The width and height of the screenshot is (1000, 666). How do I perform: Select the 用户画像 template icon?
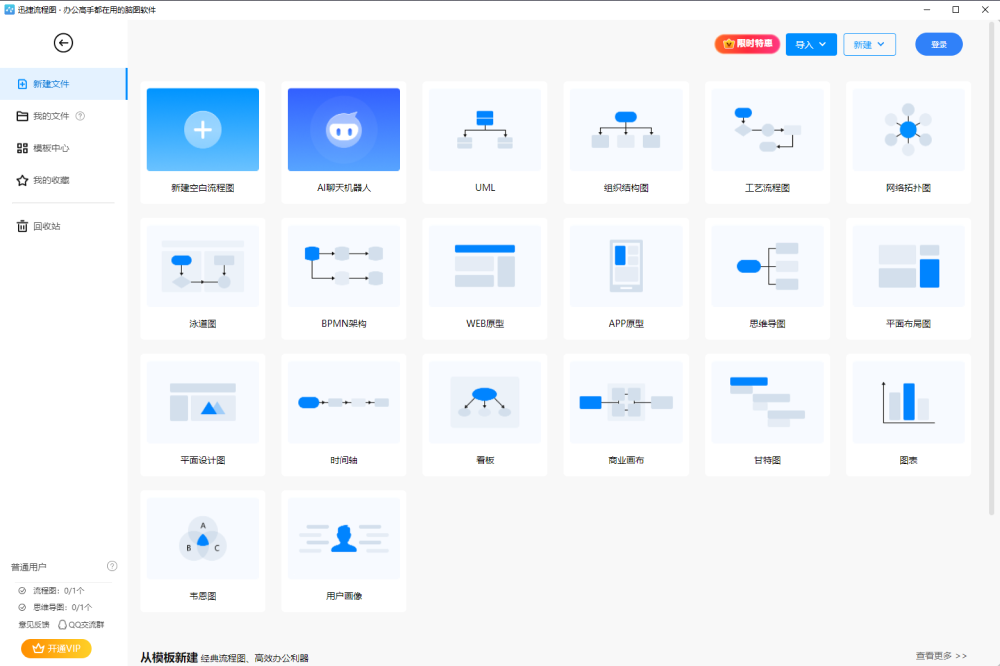pyautogui.click(x=344, y=538)
